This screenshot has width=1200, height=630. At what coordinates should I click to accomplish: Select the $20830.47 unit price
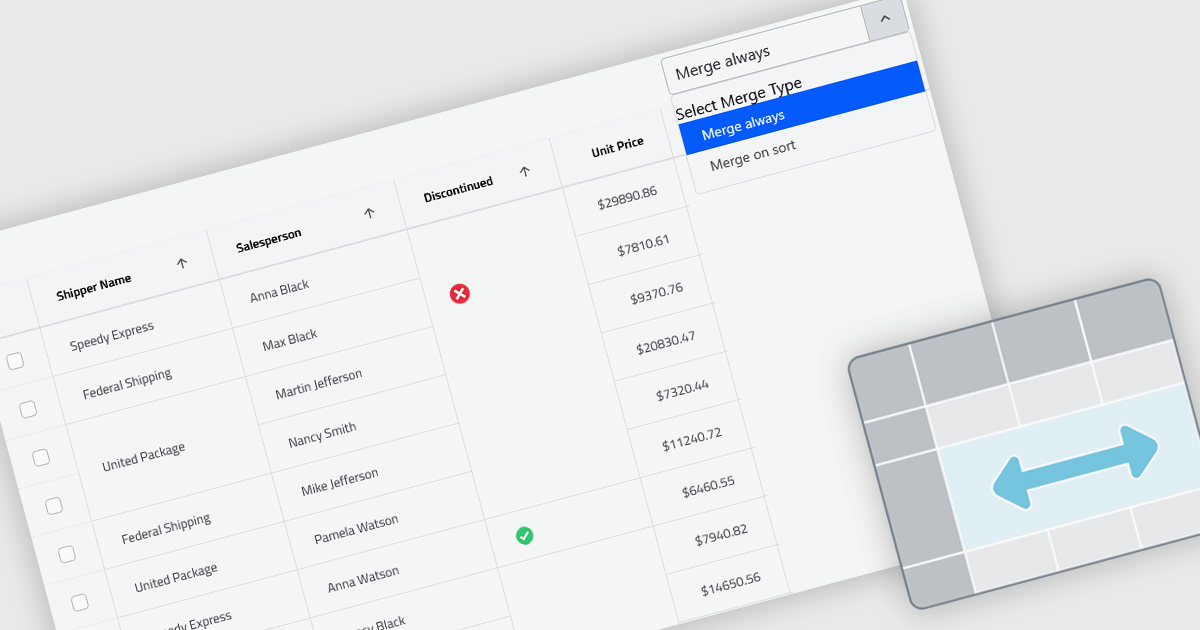pos(666,342)
